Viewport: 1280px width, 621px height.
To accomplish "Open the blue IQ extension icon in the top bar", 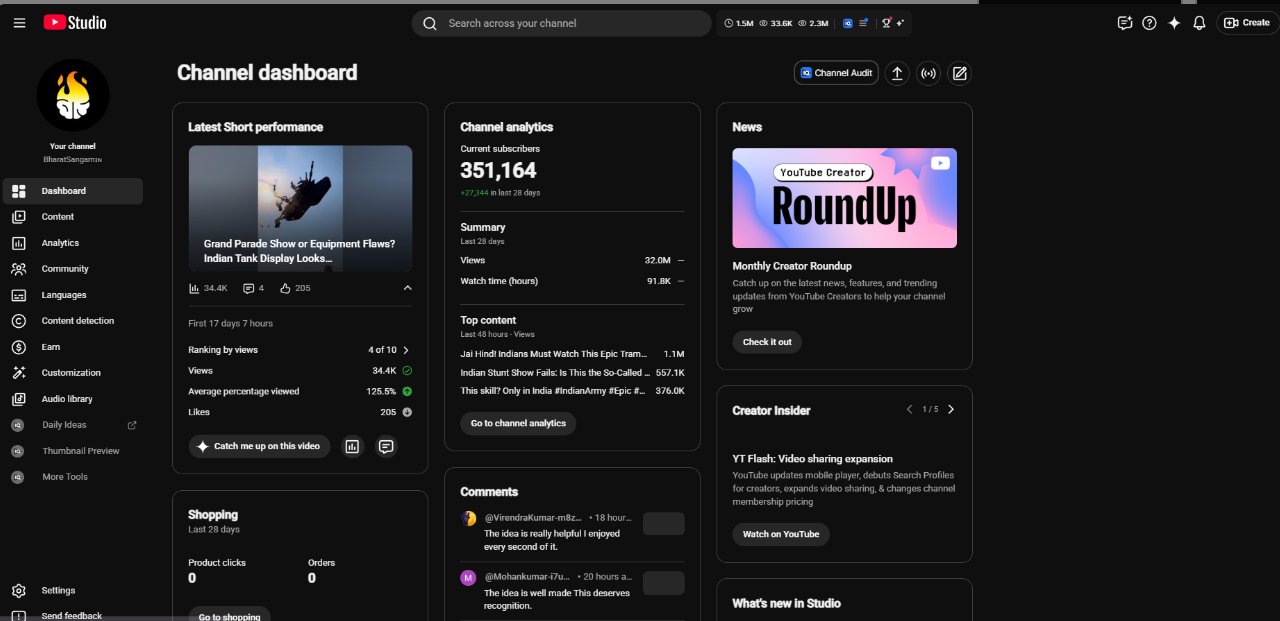I will coord(847,23).
